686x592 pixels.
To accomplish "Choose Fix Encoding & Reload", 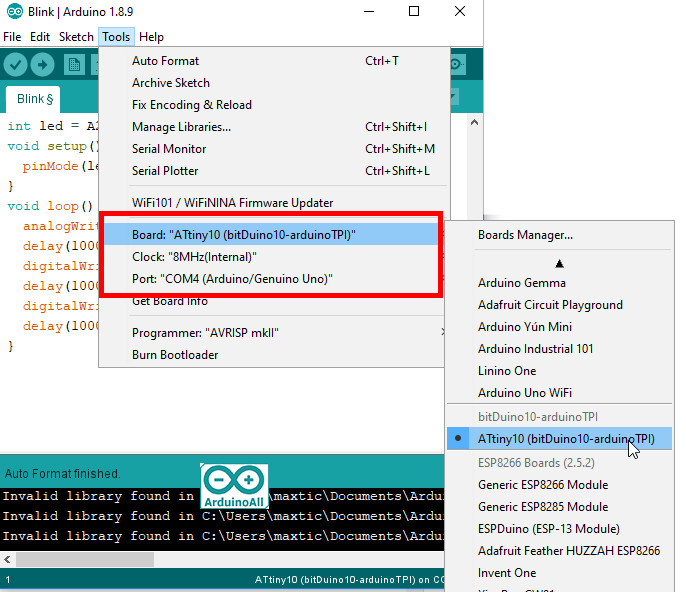I will coord(275,105).
